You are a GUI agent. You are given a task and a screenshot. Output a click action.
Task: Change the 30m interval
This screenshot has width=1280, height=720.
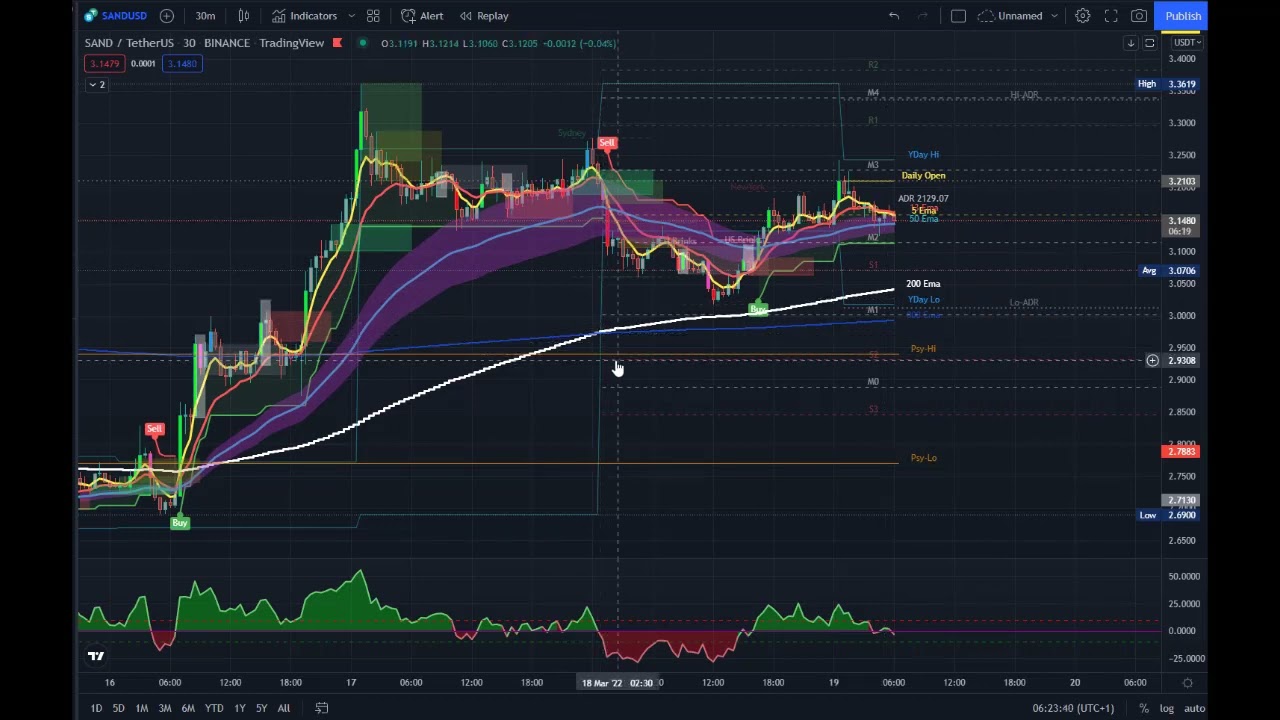(x=205, y=16)
